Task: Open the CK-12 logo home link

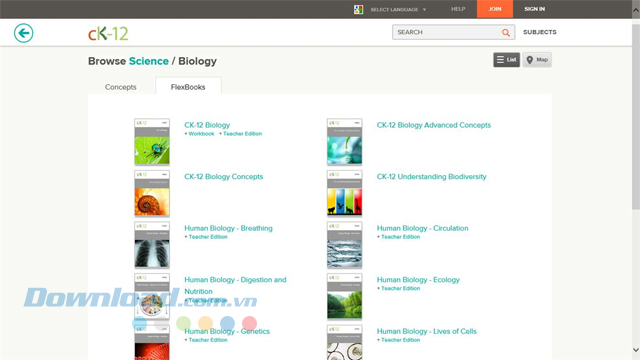Action: pyautogui.click(x=108, y=33)
